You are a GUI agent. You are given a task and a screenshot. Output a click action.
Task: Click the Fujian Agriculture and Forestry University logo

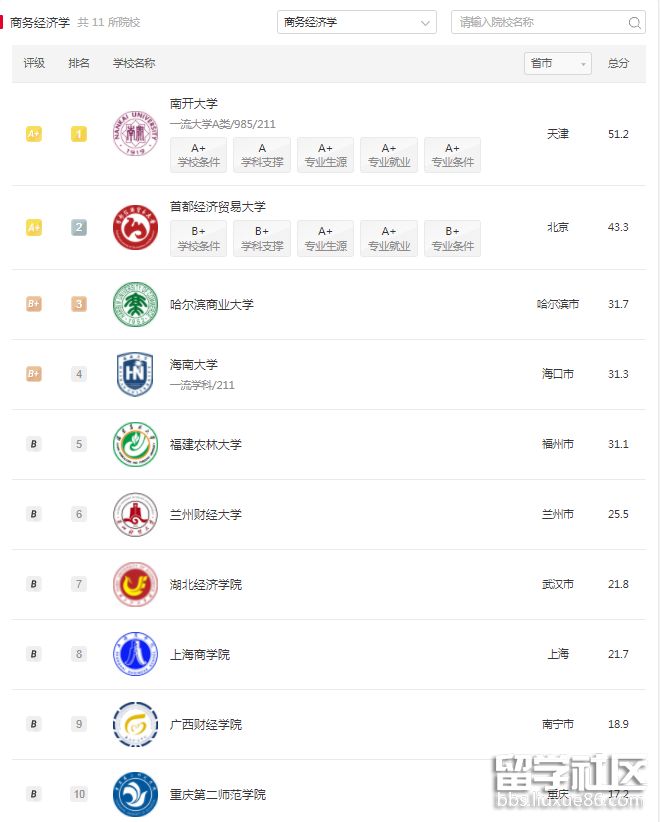135,444
